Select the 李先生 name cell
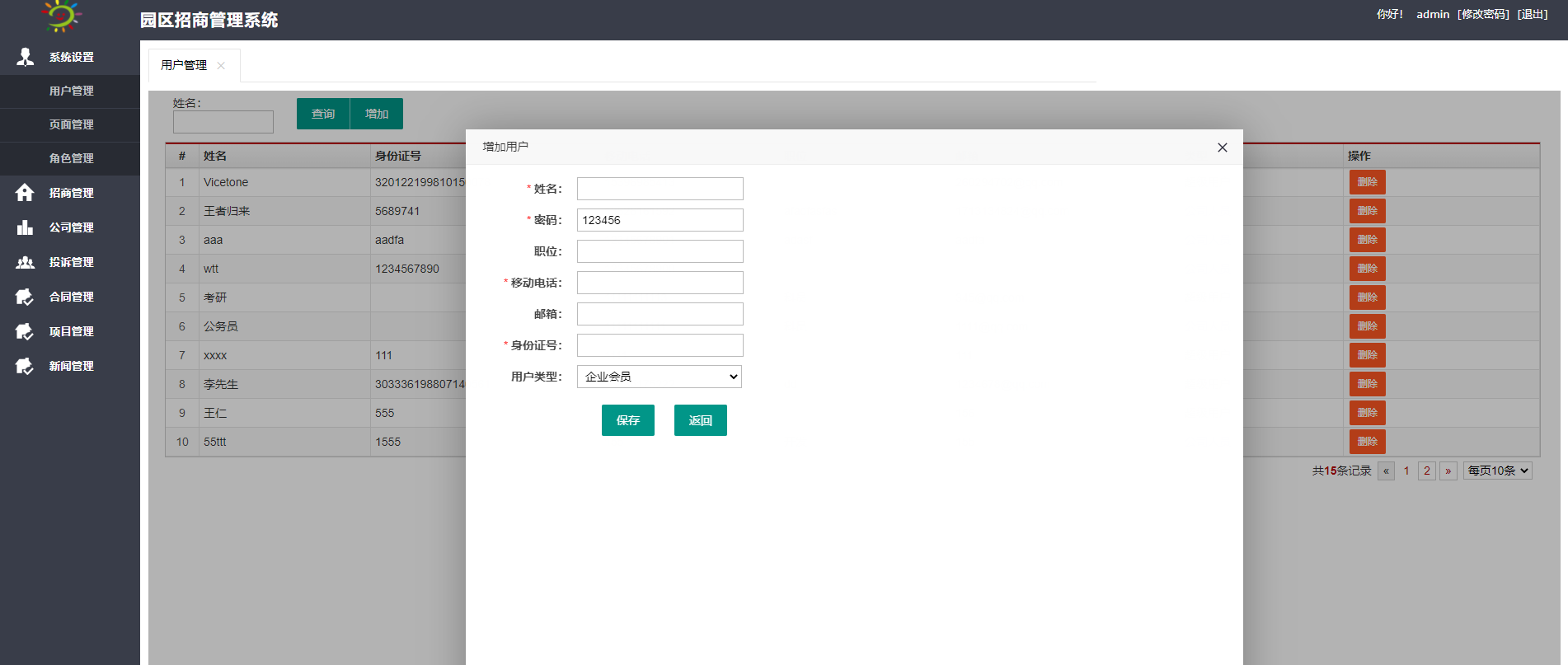1568x665 pixels. click(x=284, y=384)
